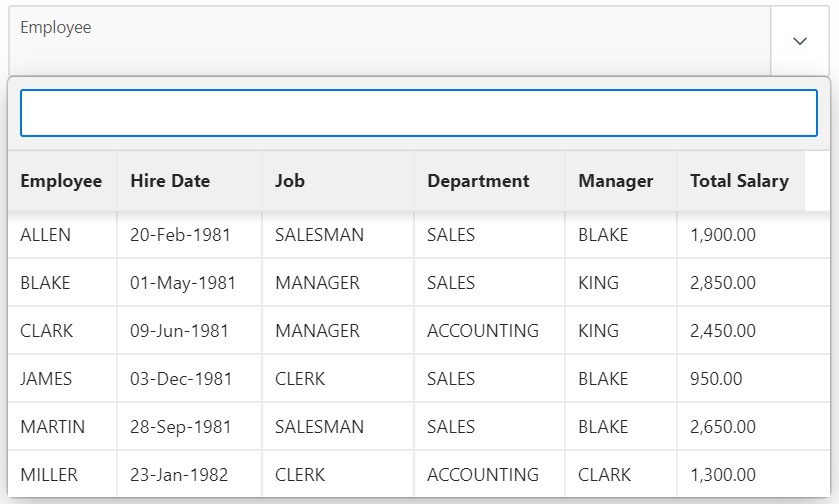Click the popup search input field
The width and height of the screenshot is (839, 504).
[419, 113]
